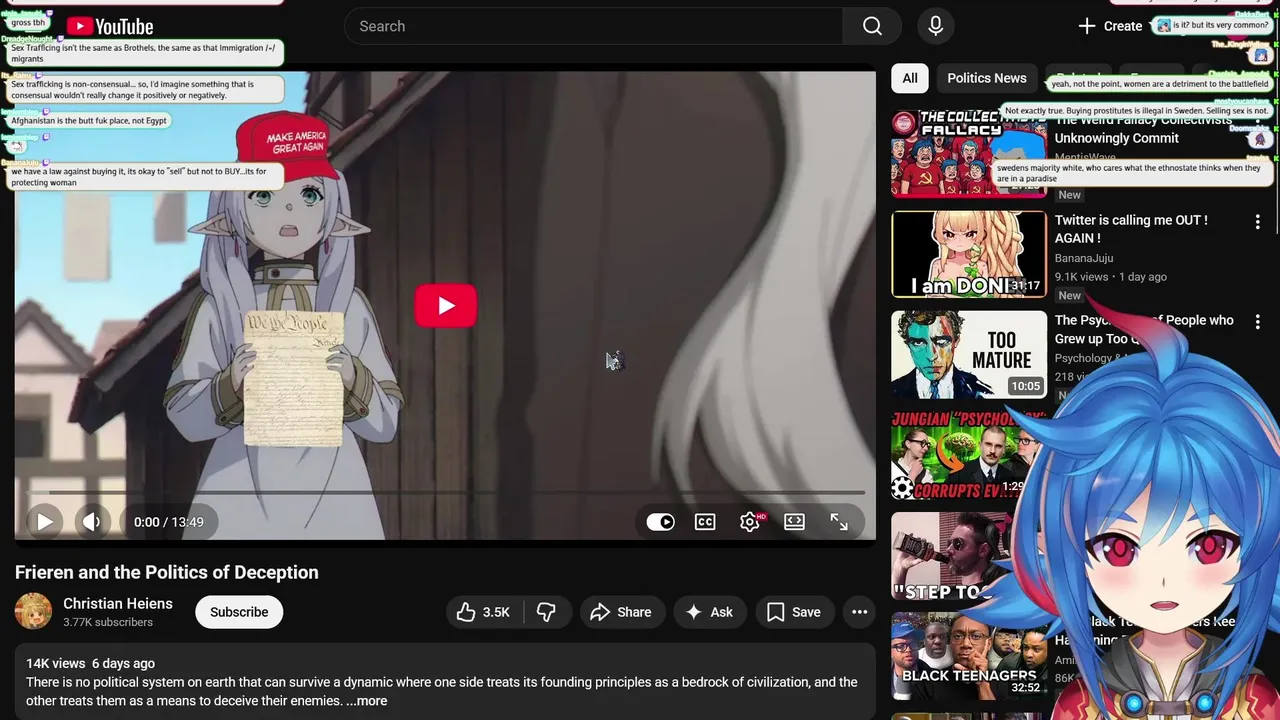This screenshot has width=1280, height=720.
Task: Open options menu for Twitter video
Action: [1258, 222]
